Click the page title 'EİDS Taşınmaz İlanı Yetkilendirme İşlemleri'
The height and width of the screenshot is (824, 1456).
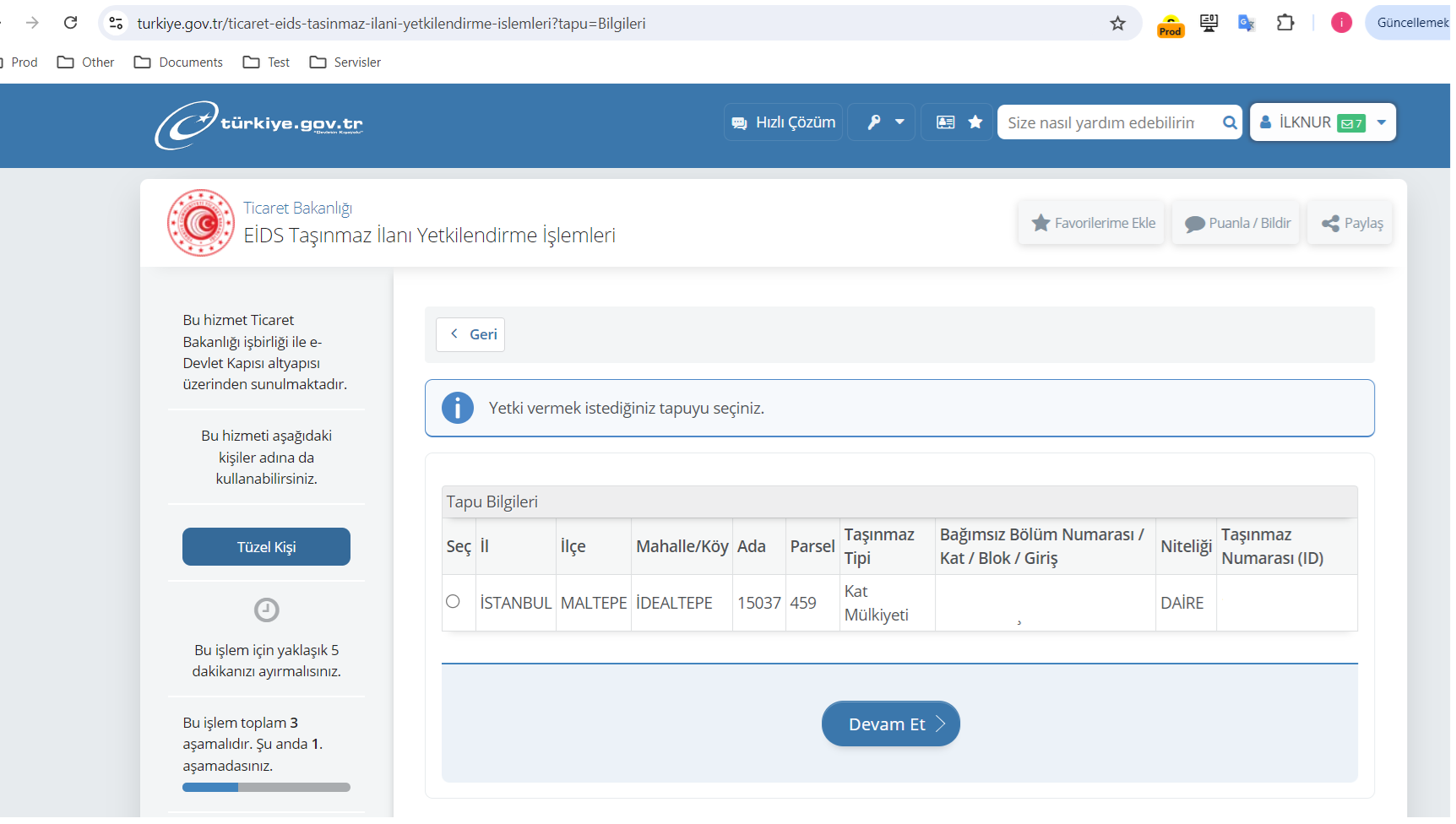[429, 235]
